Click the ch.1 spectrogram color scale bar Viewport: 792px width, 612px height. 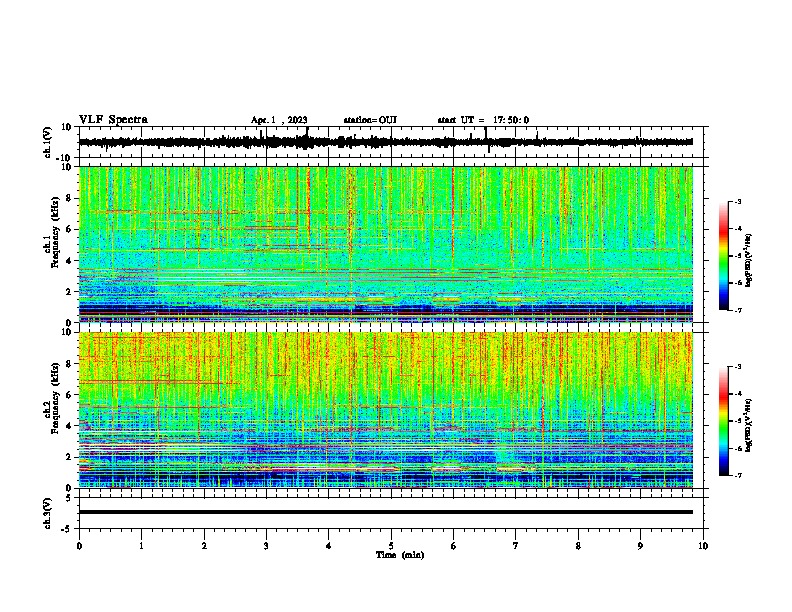pyautogui.click(x=723, y=256)
